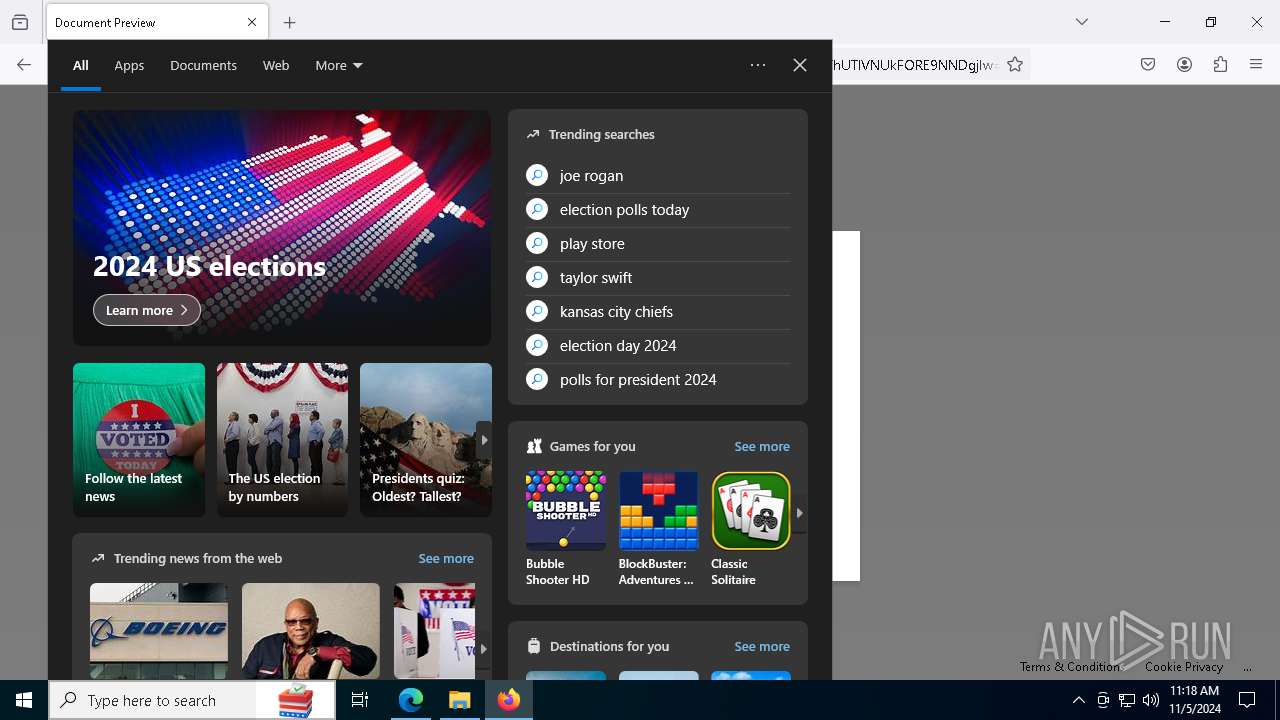The height and width of the screenshot is (720, 1280).
Task: Close the Document Preview tab
Action: pos(252,22)
